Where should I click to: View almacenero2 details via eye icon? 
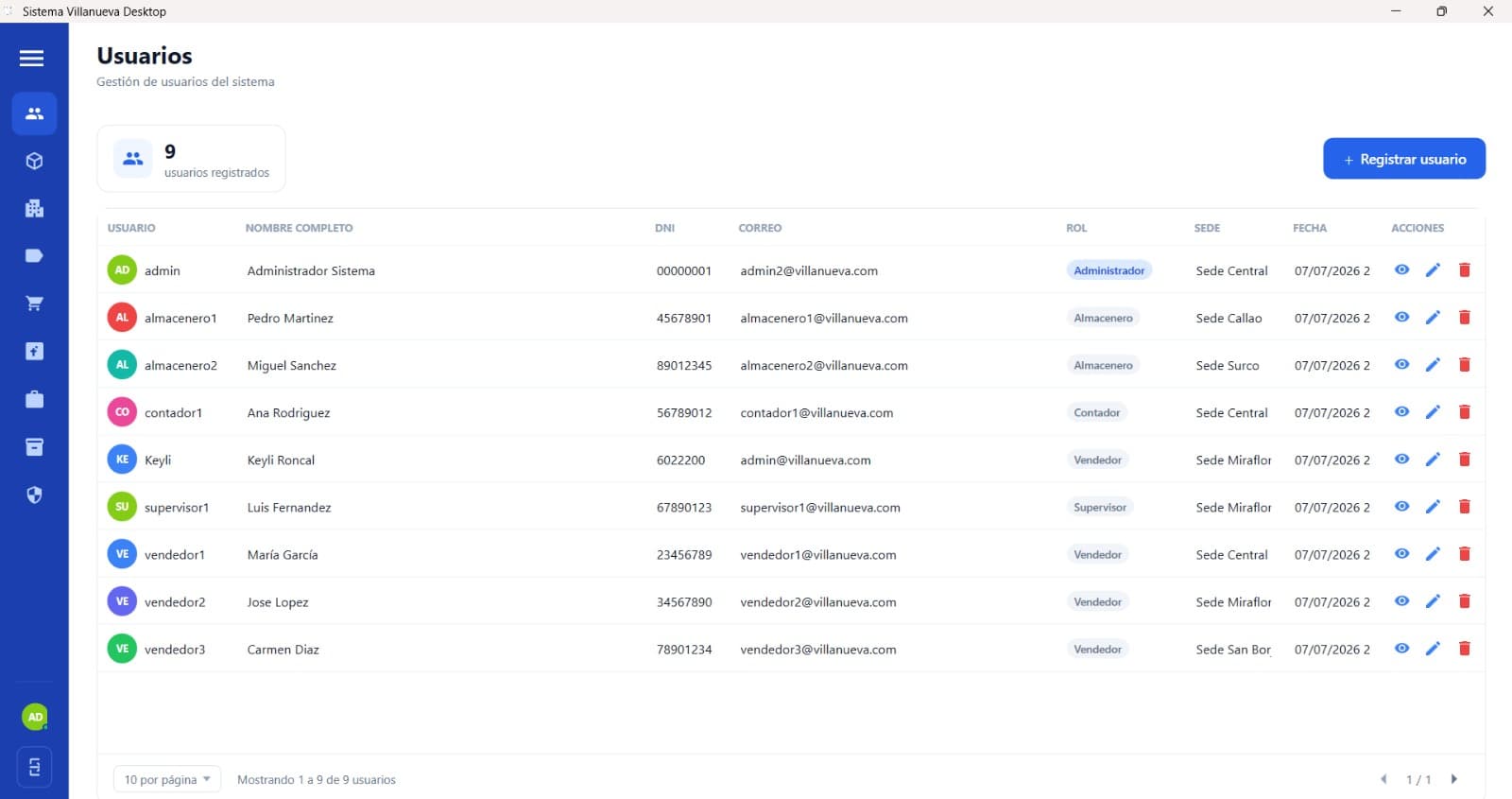1401,364
